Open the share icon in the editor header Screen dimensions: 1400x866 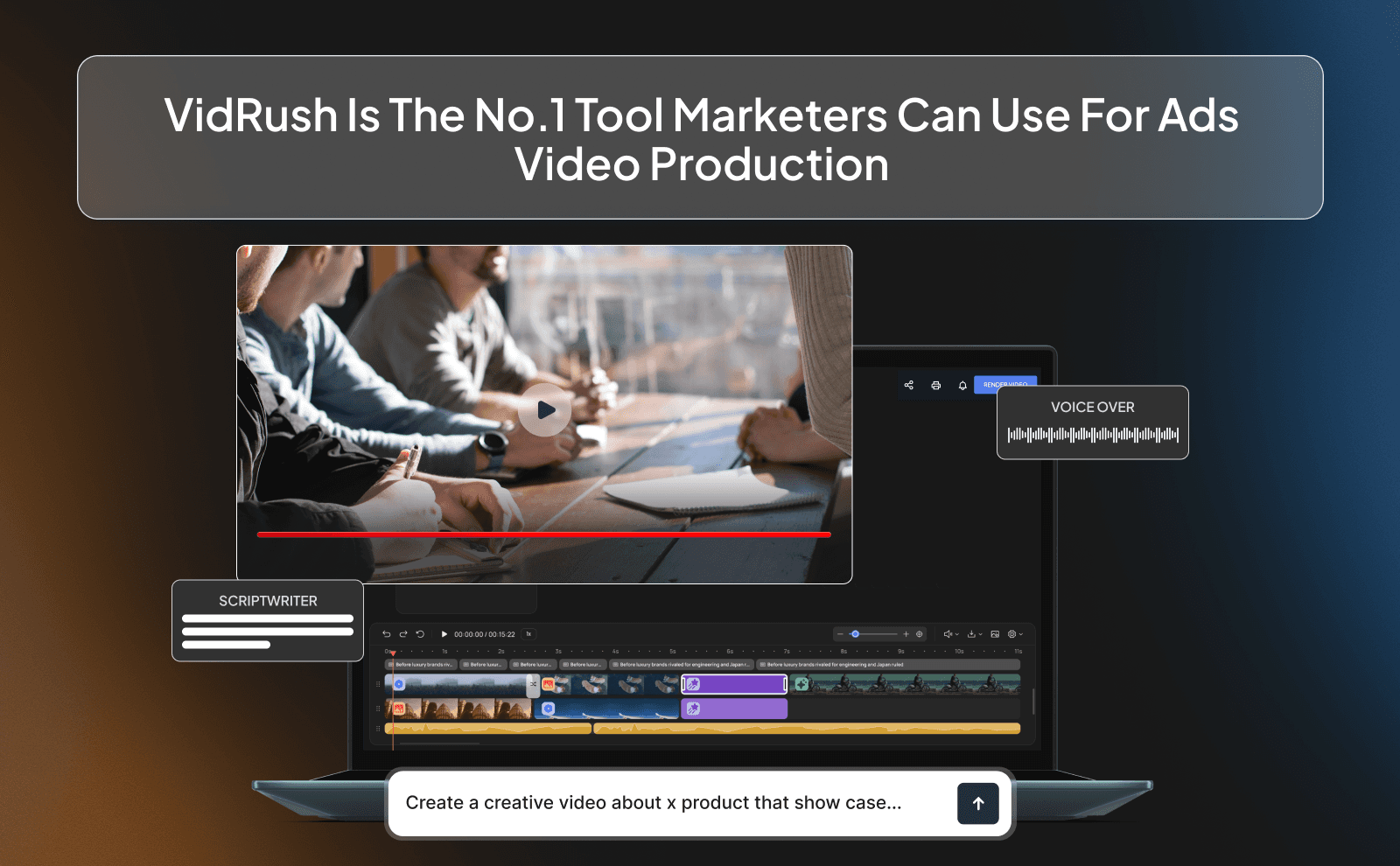point(908,385)
